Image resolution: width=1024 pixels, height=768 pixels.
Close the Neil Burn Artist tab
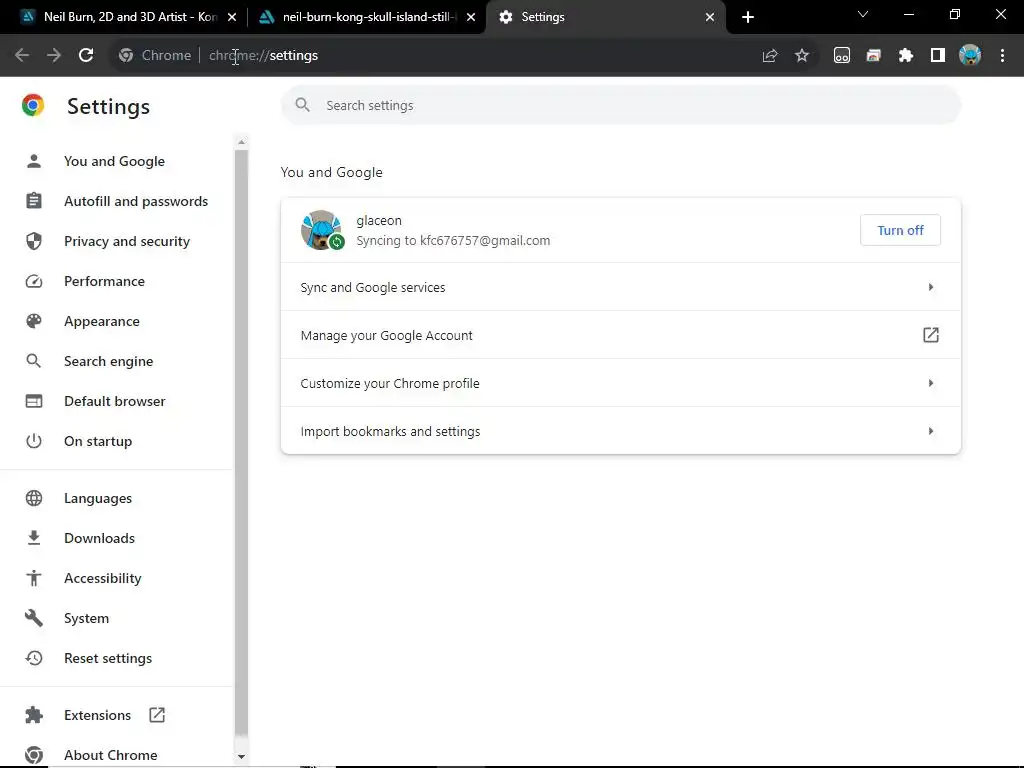(x=232, y=17)
